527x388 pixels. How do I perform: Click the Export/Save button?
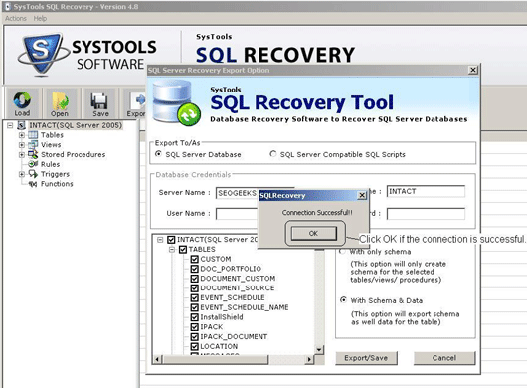(x=366, y=358)
